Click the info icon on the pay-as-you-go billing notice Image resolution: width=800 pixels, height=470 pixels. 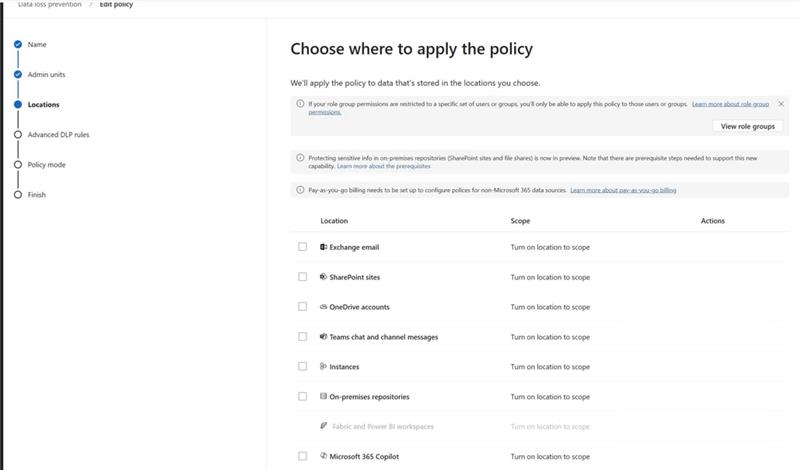pos(300,190)
